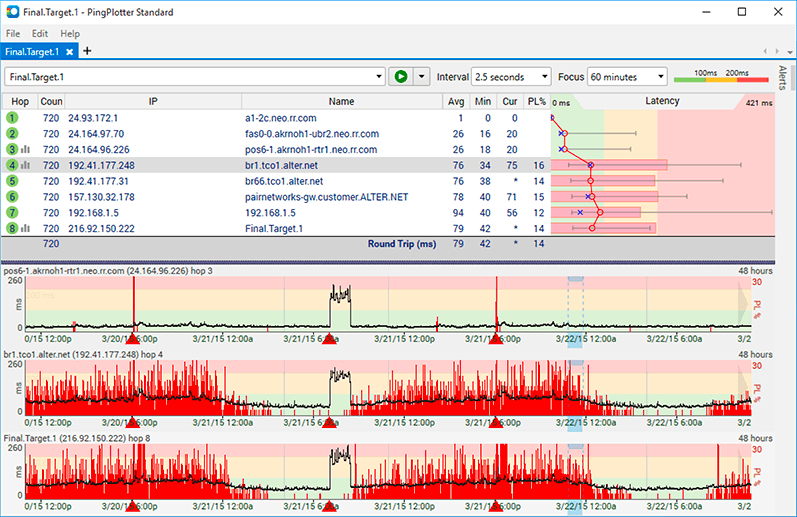Start tracing with the green play button

coord(401,77)
